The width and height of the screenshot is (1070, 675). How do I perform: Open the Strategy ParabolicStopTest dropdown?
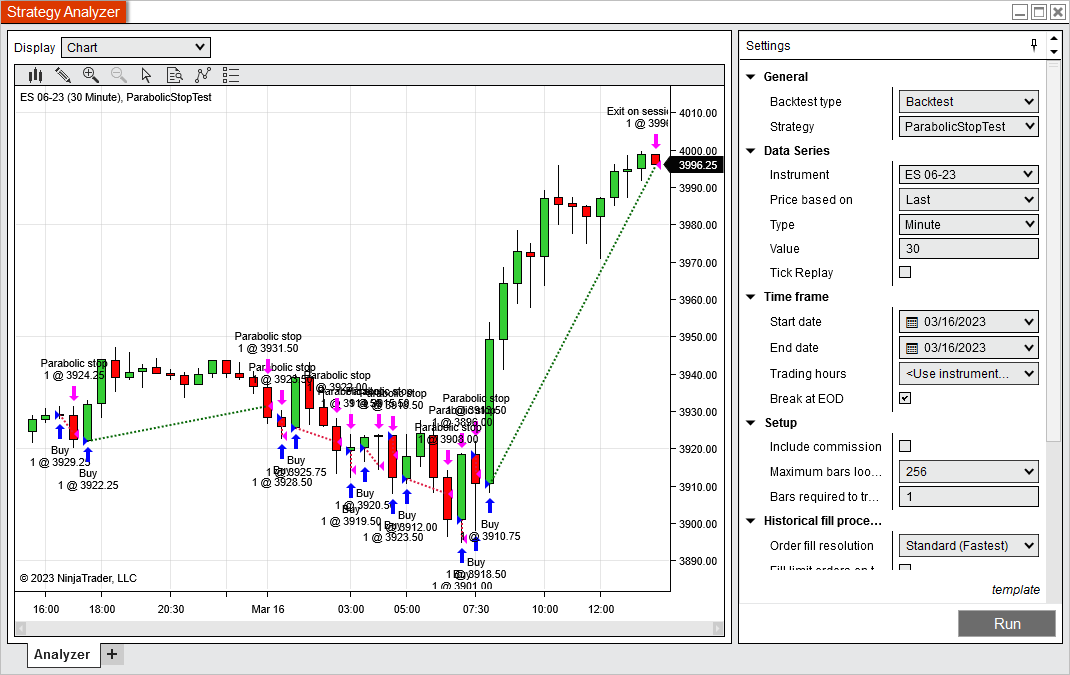[968, 126]
